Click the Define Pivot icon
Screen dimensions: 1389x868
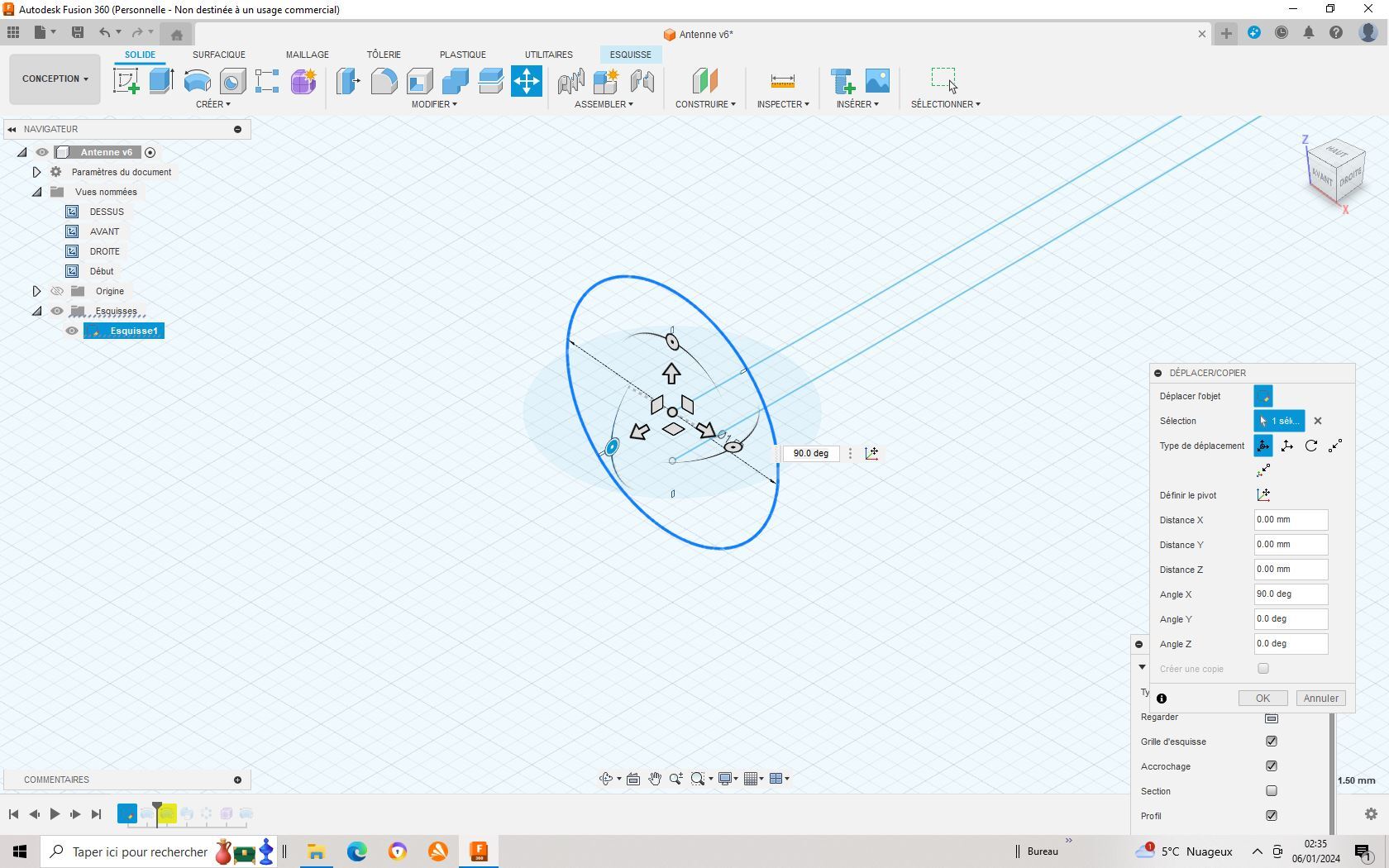tap(1263, 495)
